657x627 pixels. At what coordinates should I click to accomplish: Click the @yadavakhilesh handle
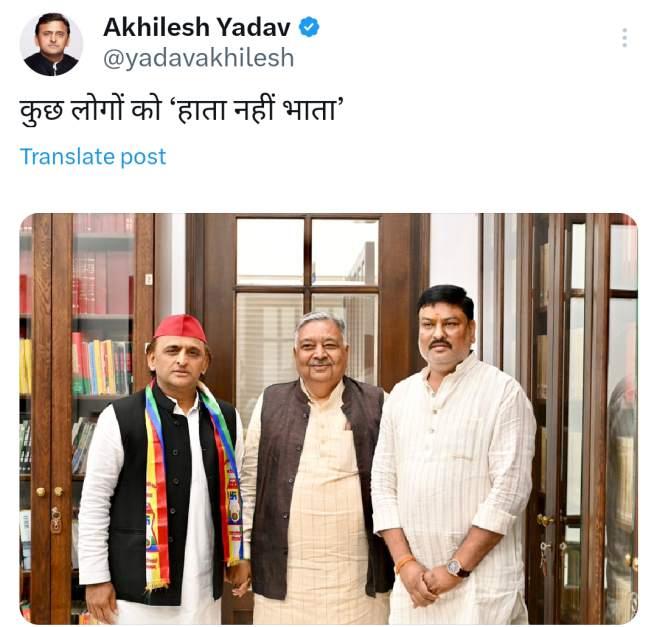198,58
